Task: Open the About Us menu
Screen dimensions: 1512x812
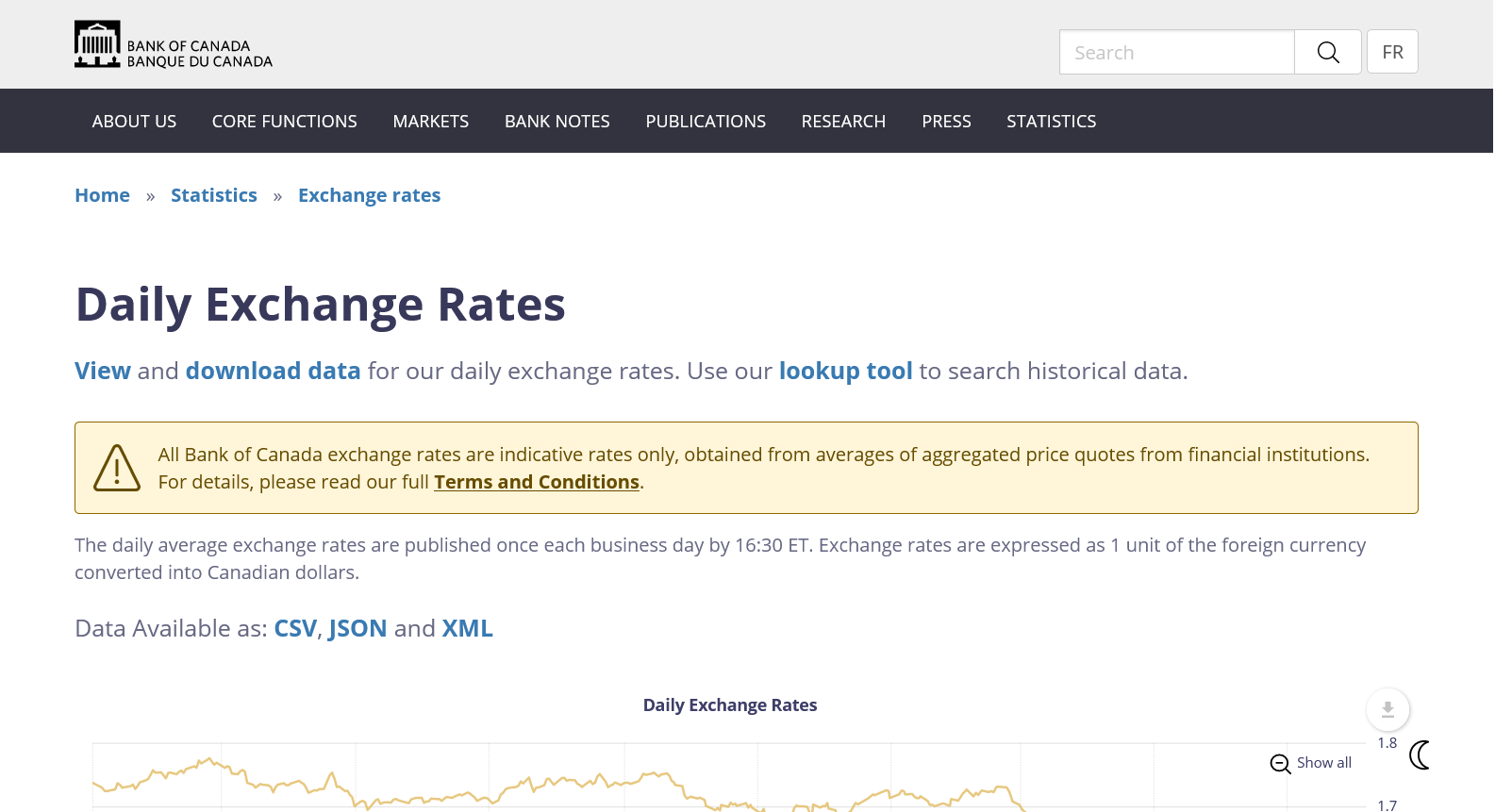Action: (x=134, y=122)
